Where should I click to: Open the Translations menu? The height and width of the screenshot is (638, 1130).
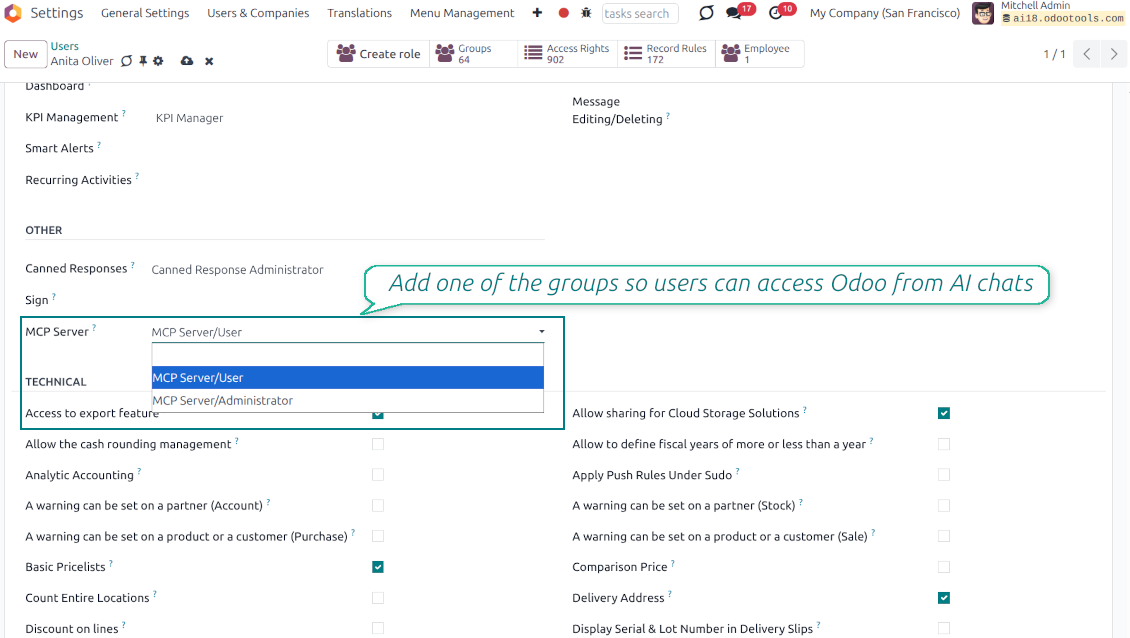(359, 13)
